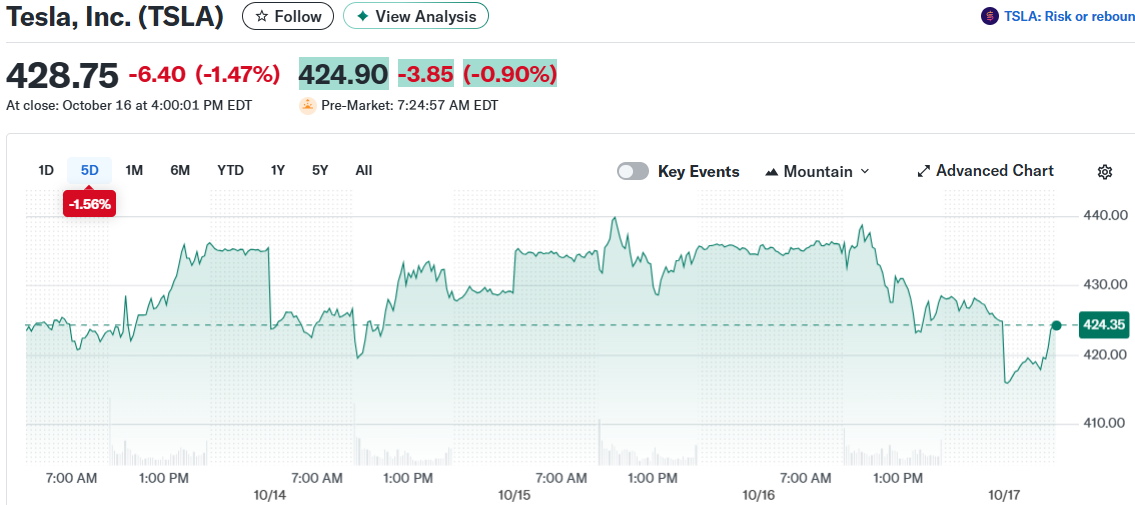Click the pre-market sunrise icon
This screenshot has height=505, width=1135.
[308, 105]
